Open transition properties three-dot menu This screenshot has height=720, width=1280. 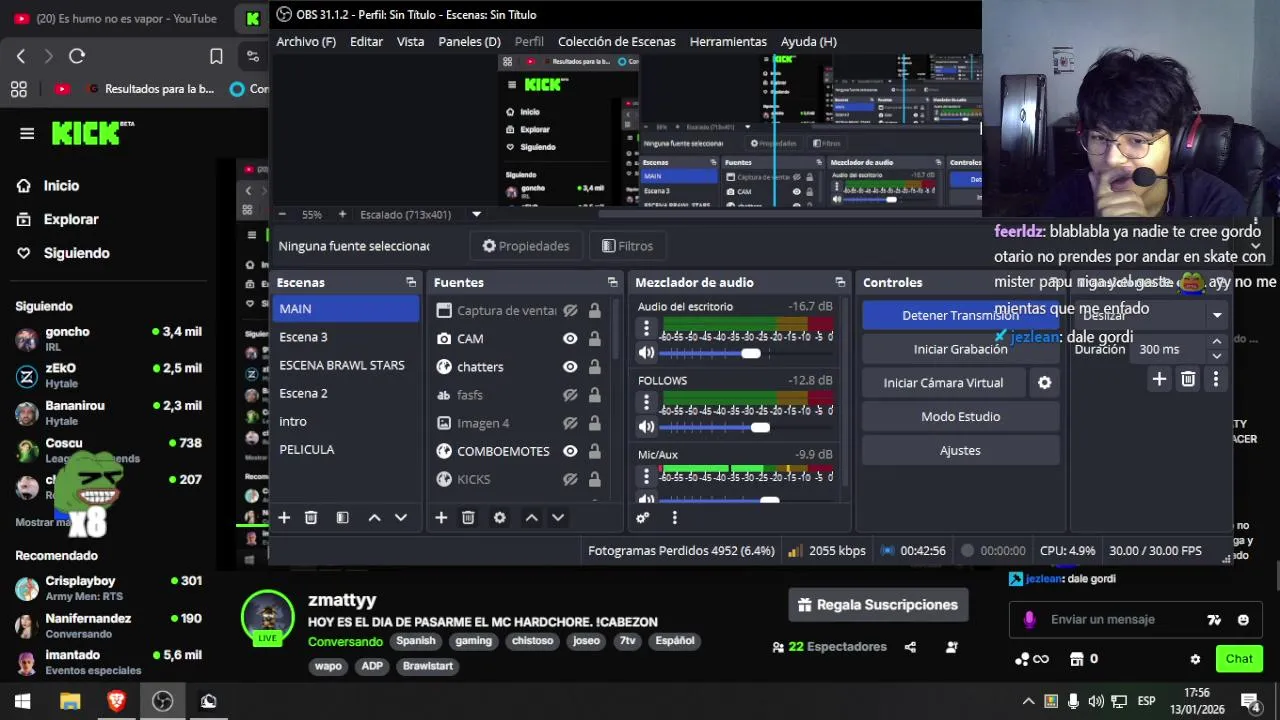click(x=1216, y=379)
